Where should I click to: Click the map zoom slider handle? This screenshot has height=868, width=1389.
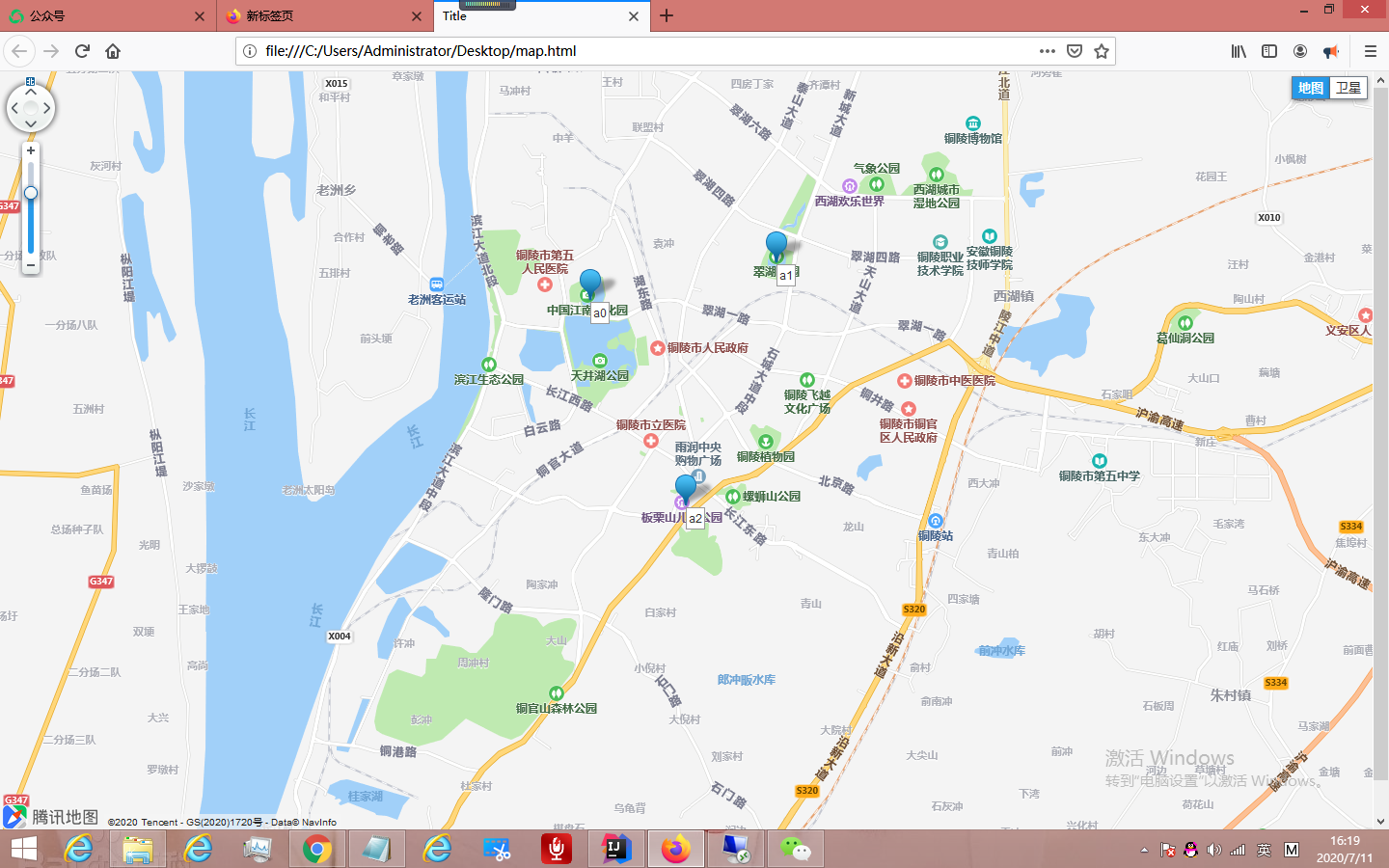[x=30, y=193]
